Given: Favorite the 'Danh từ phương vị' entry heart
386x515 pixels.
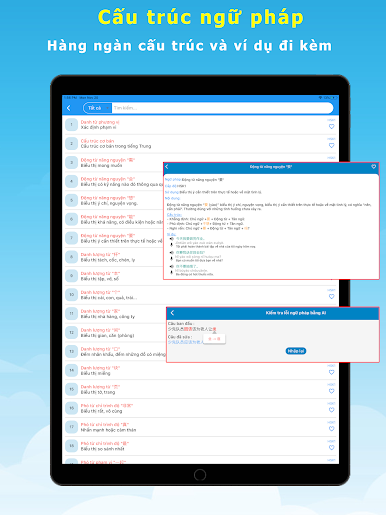Looking at the screenshot, I should (x=331, y=126).
